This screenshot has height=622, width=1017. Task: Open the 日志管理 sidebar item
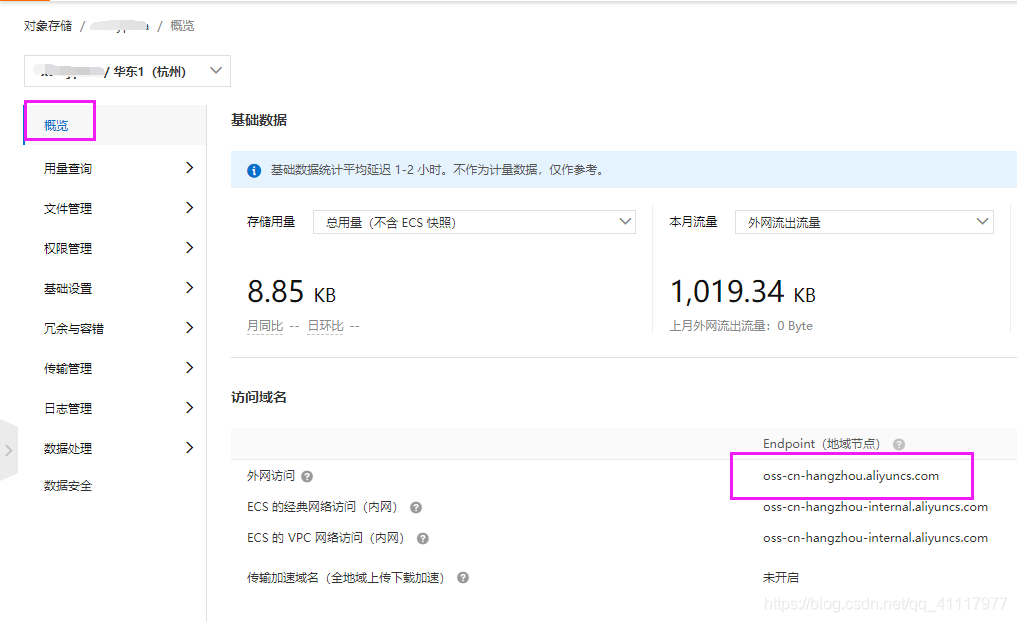tap(67, 409)
